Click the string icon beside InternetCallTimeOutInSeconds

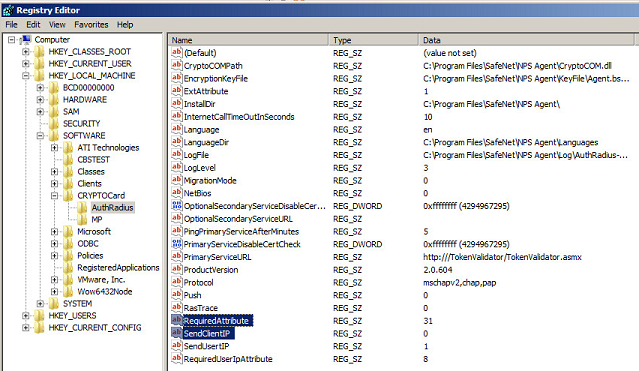pos(176,116)
